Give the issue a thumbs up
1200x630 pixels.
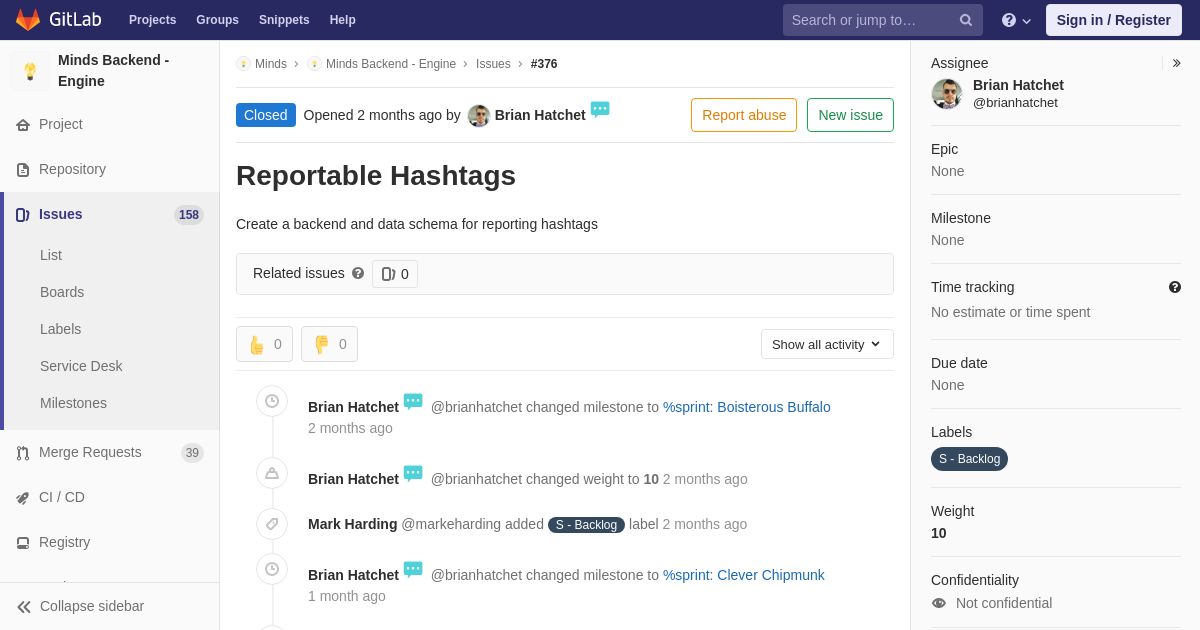(x=265, y=344)
